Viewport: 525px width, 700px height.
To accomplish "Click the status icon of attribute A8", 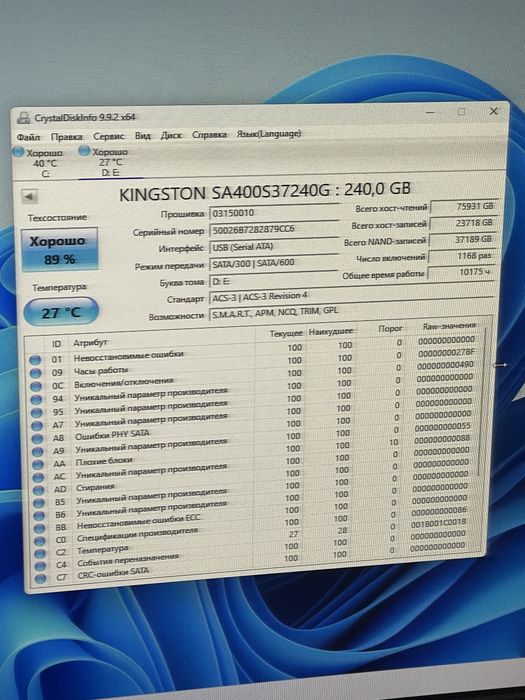I will tap(37, 438).
